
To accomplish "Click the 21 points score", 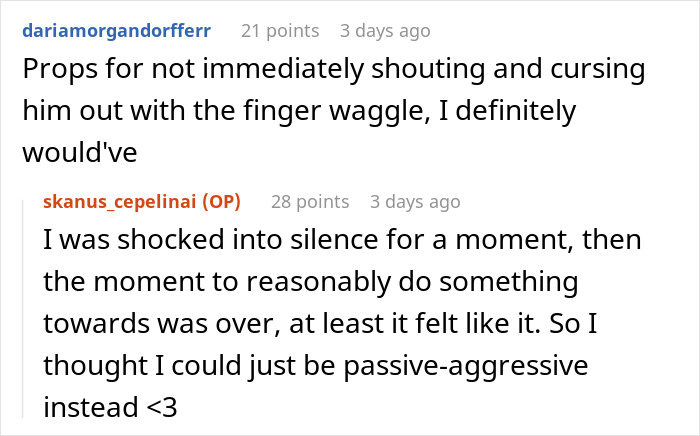I will click(280, 31).
